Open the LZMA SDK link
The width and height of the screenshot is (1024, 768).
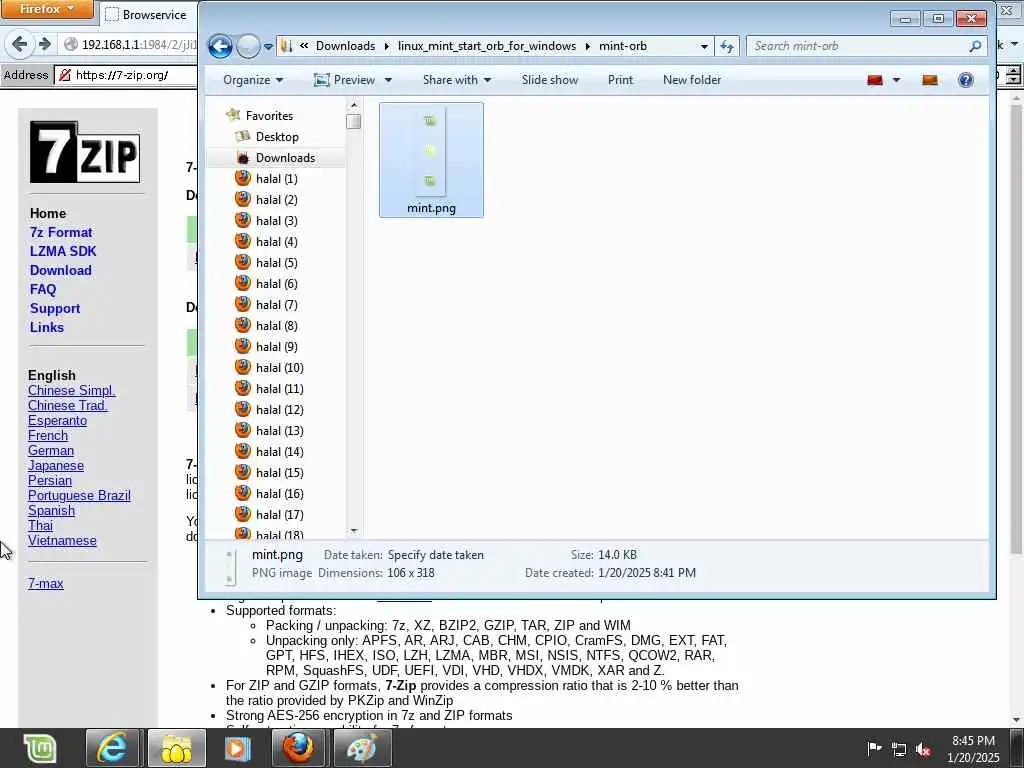[x=63, y=251]
